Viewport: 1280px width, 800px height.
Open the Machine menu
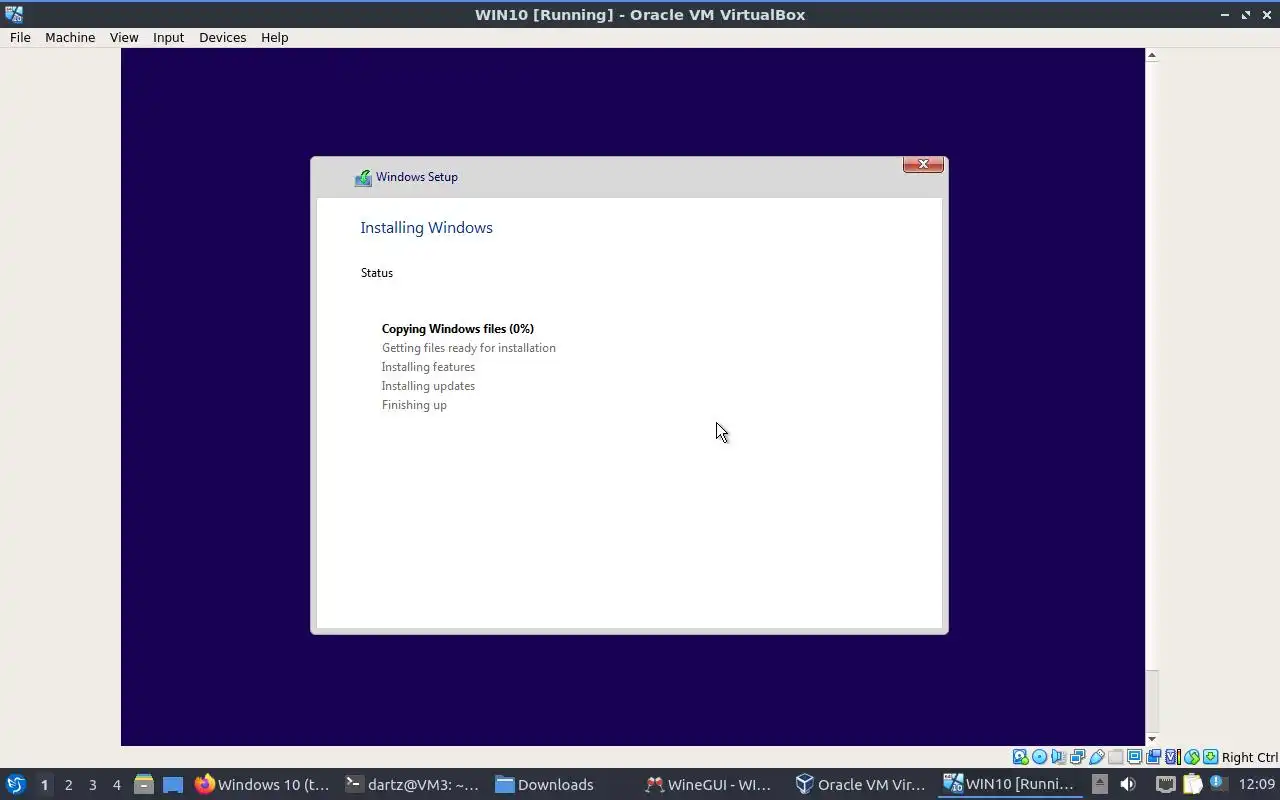(70, 37)
